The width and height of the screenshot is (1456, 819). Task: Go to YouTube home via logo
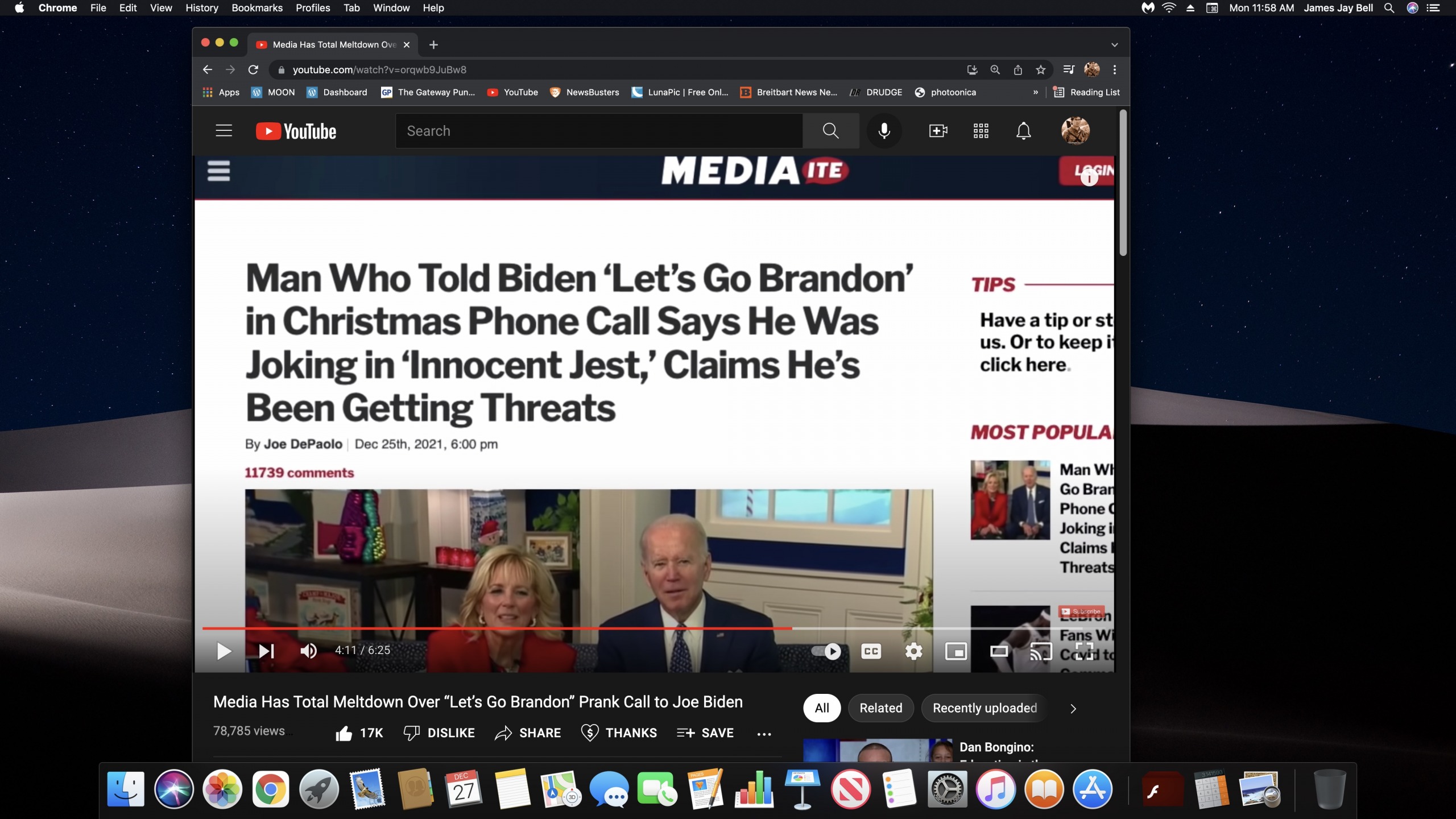[296, 131]
